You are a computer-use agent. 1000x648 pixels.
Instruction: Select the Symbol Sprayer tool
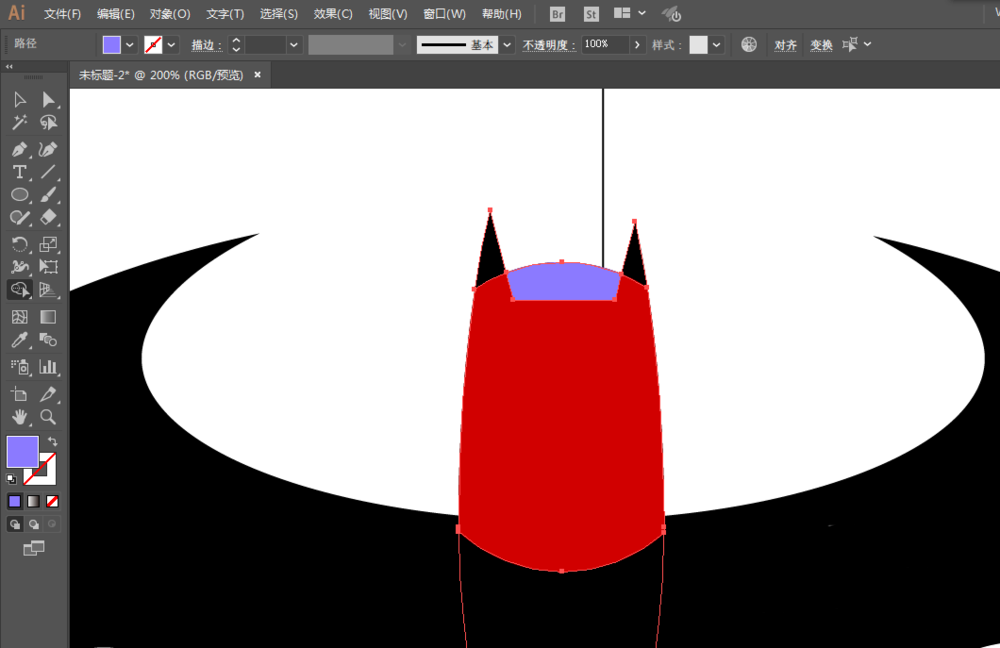(20, 367)
